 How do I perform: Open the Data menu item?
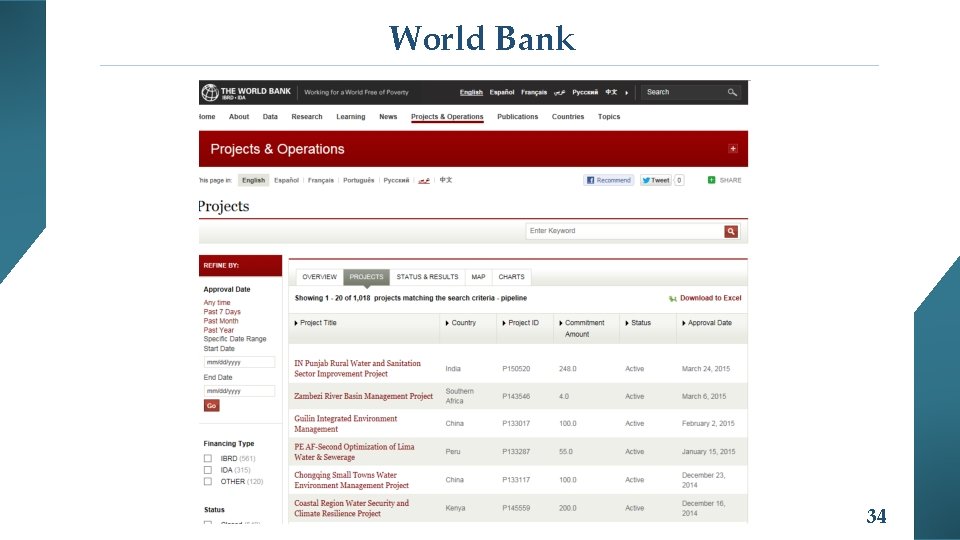[270, 117]
